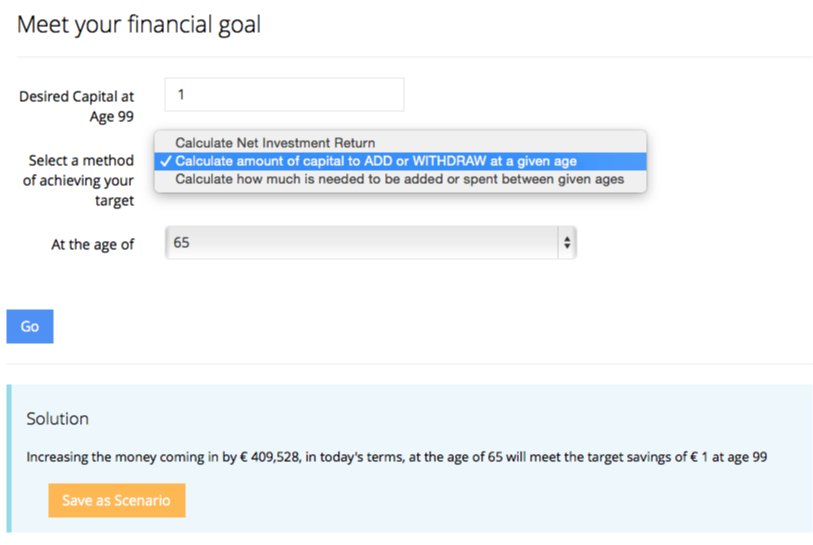Viewport: 813px width, 545px height.
Task: Click the At the age of label
Action: [92, 244]
